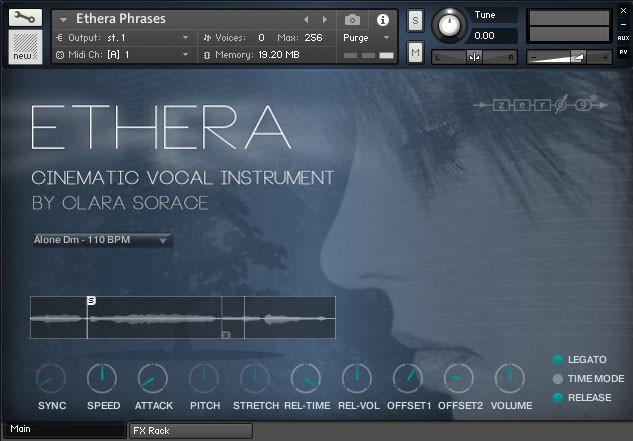Click the wrench edit instrument icon
The image size is (633, 441).
click(x=25, y=17)
